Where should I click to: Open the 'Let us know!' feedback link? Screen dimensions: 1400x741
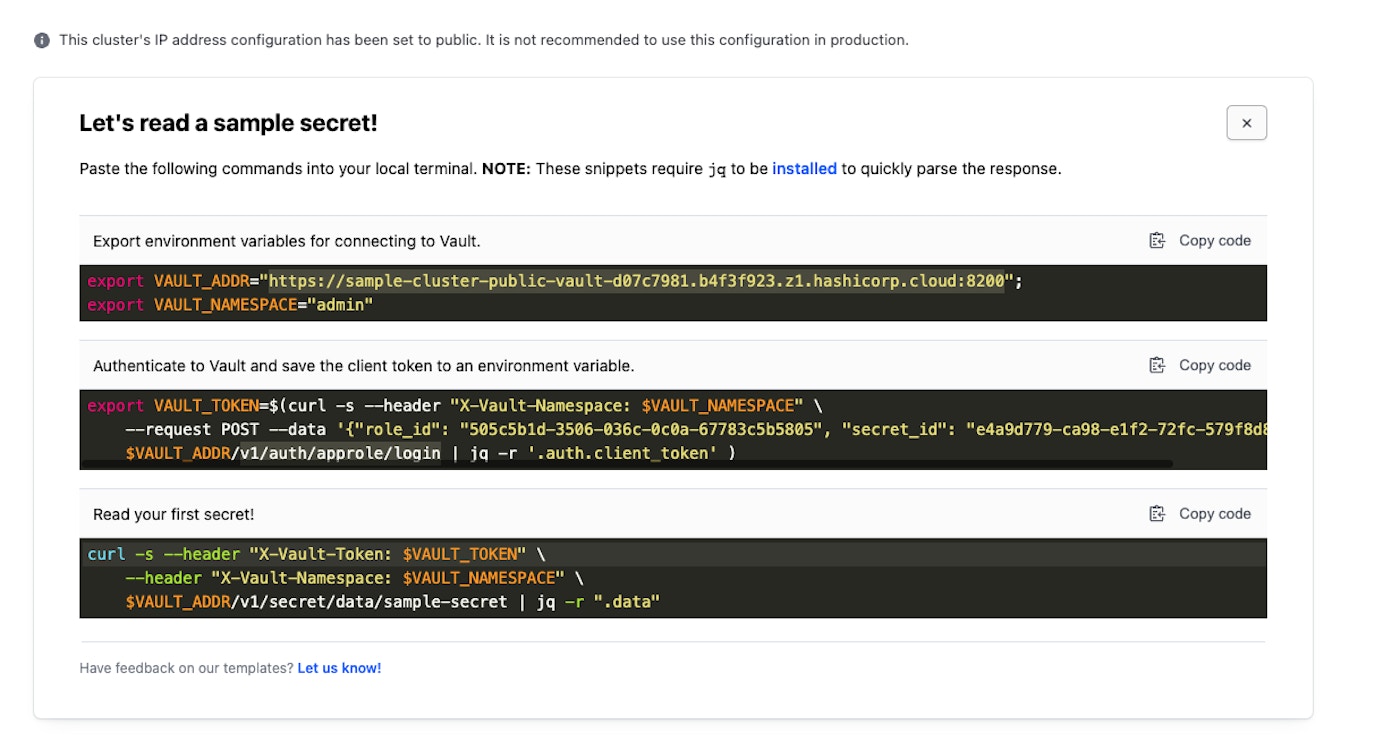pyautogui.click(x=339, y=668)
